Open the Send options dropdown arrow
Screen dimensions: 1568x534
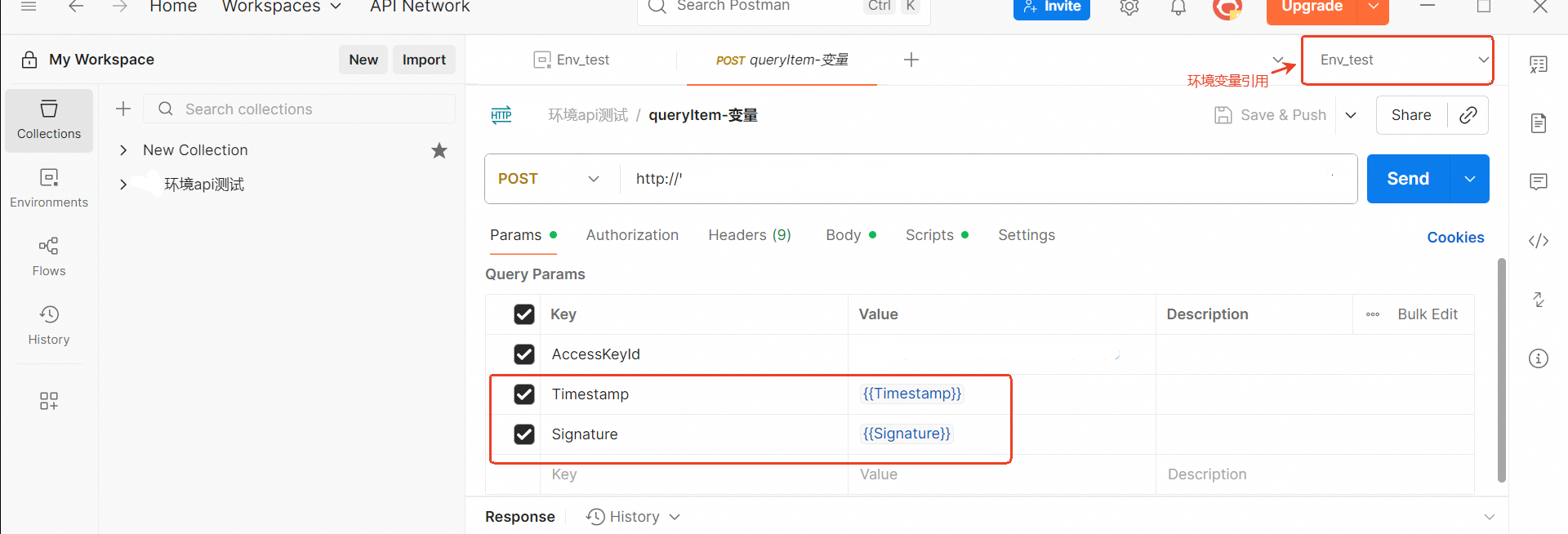point(1470,179)
